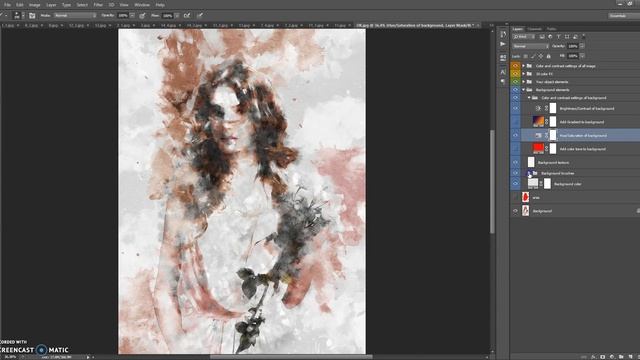Select the red color fill thumbnail
Image resolution: width=640 pixels, height=360 pixels.
[538, 149]
